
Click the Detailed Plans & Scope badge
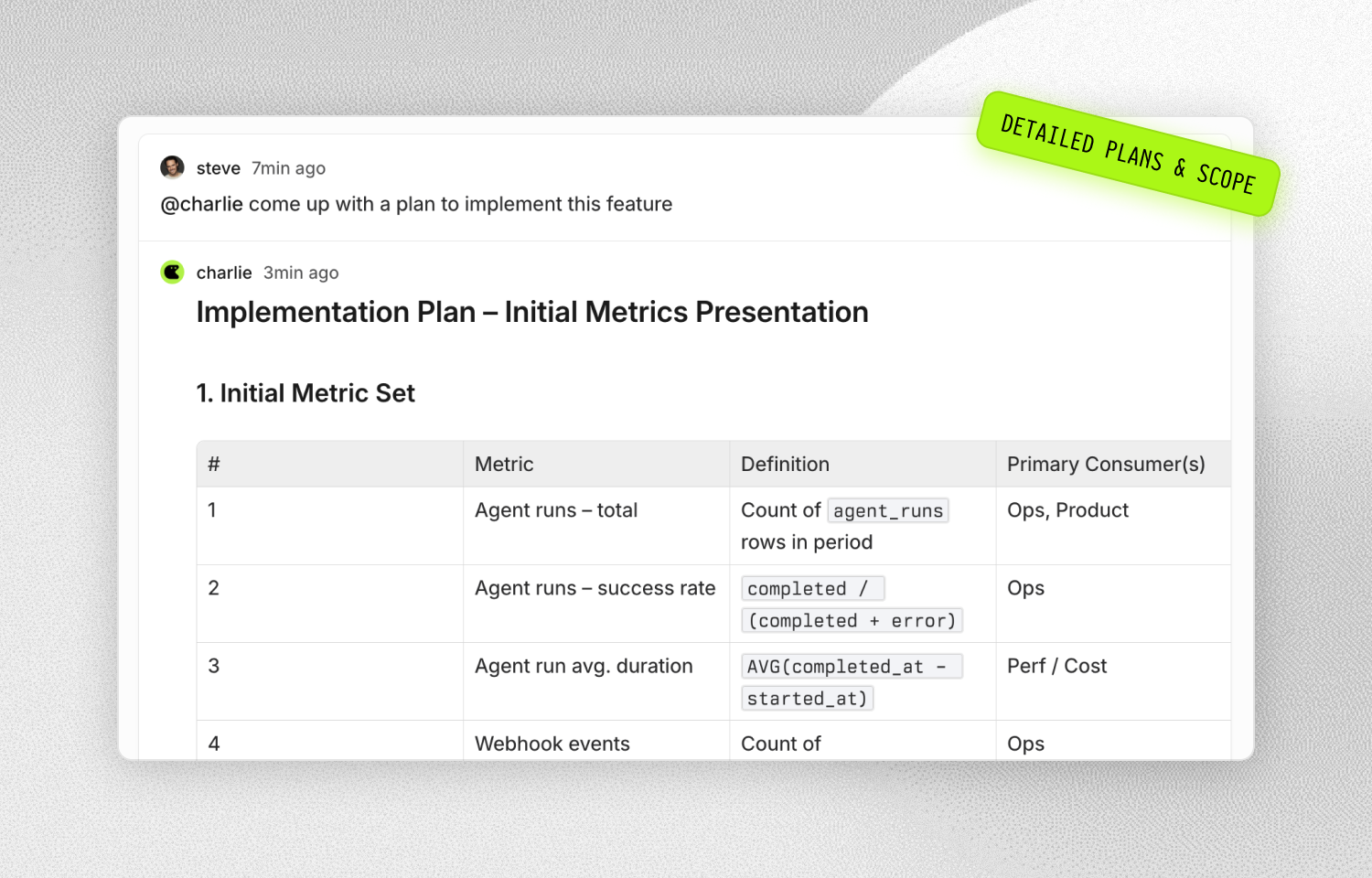click(1127, 154)
